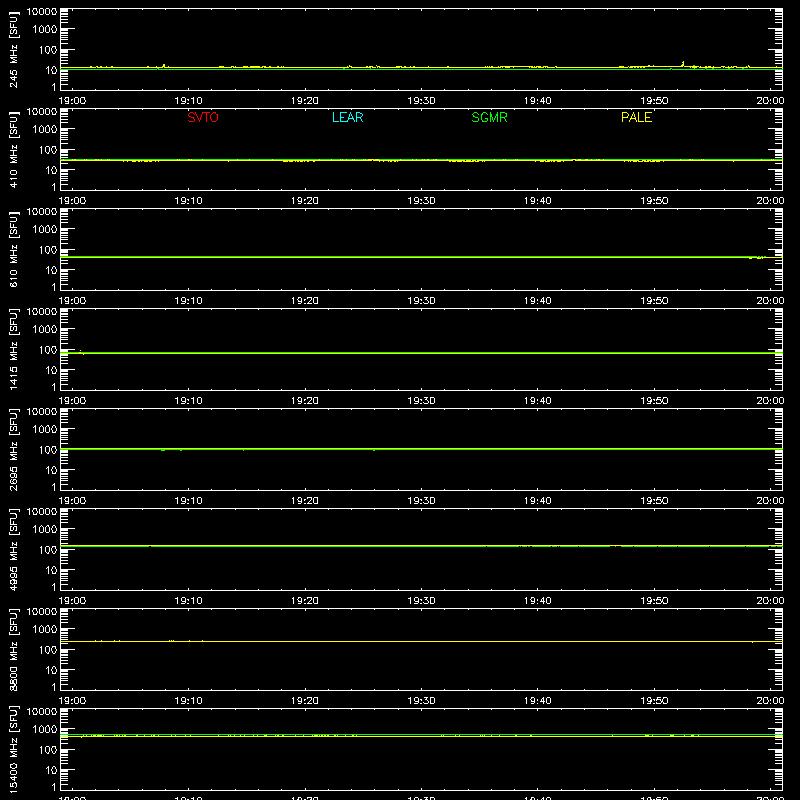Click 19:30 under the 245 MHz plot
Screen dimensions: 800x800
coord(421,101)
